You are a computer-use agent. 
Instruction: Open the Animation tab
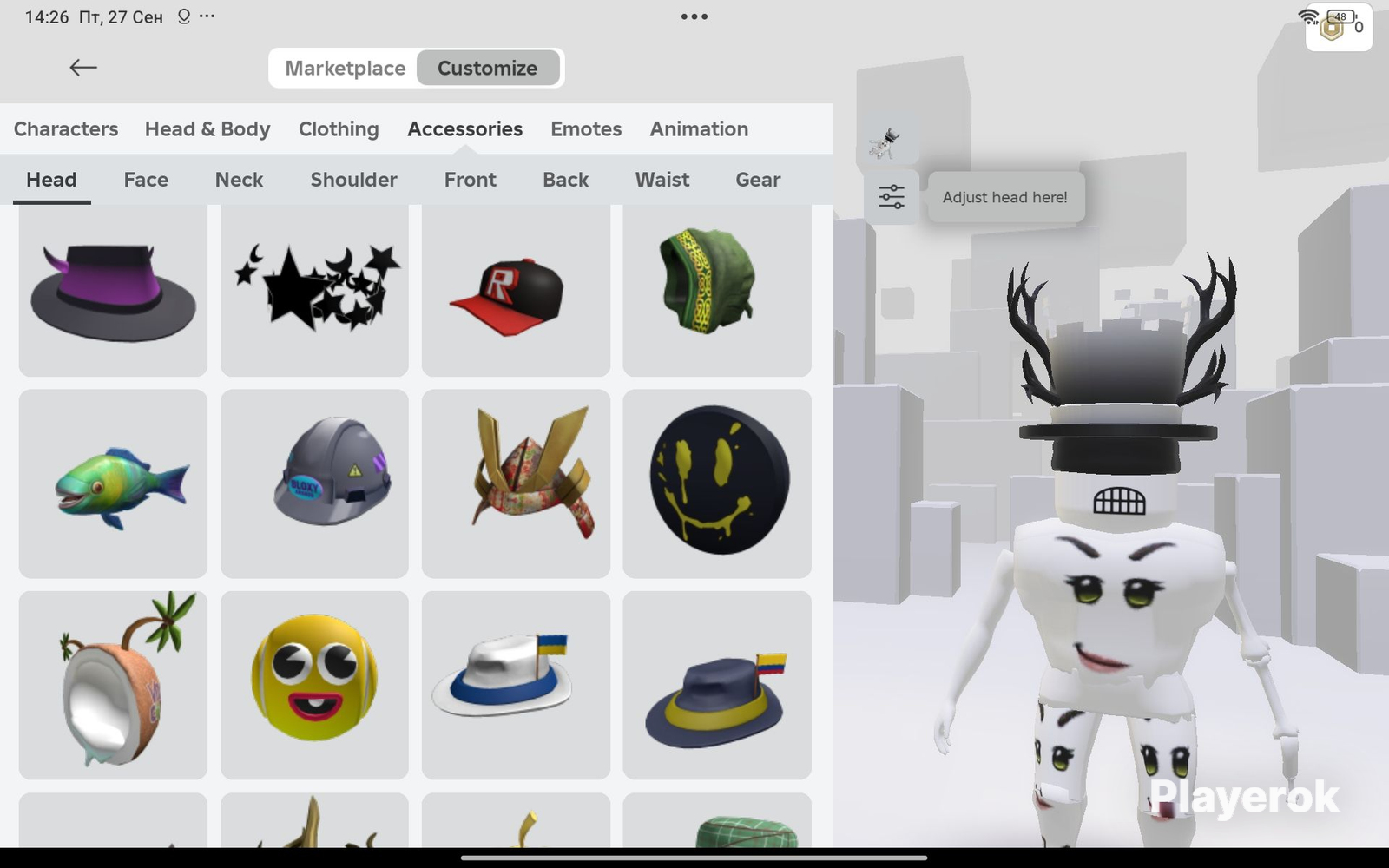click(x=699, y=129)
